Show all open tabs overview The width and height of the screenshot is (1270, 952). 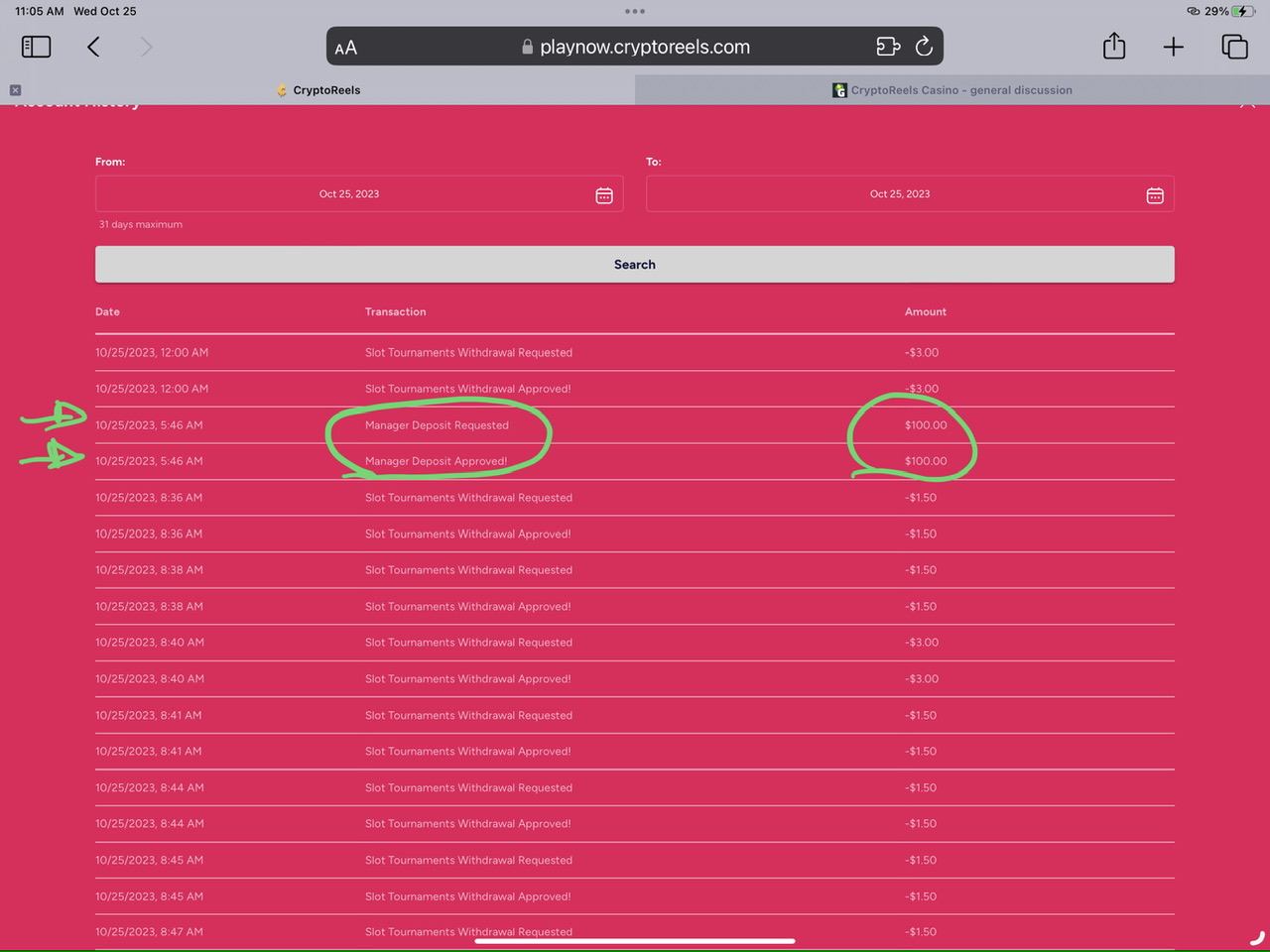pos(1234,47)
